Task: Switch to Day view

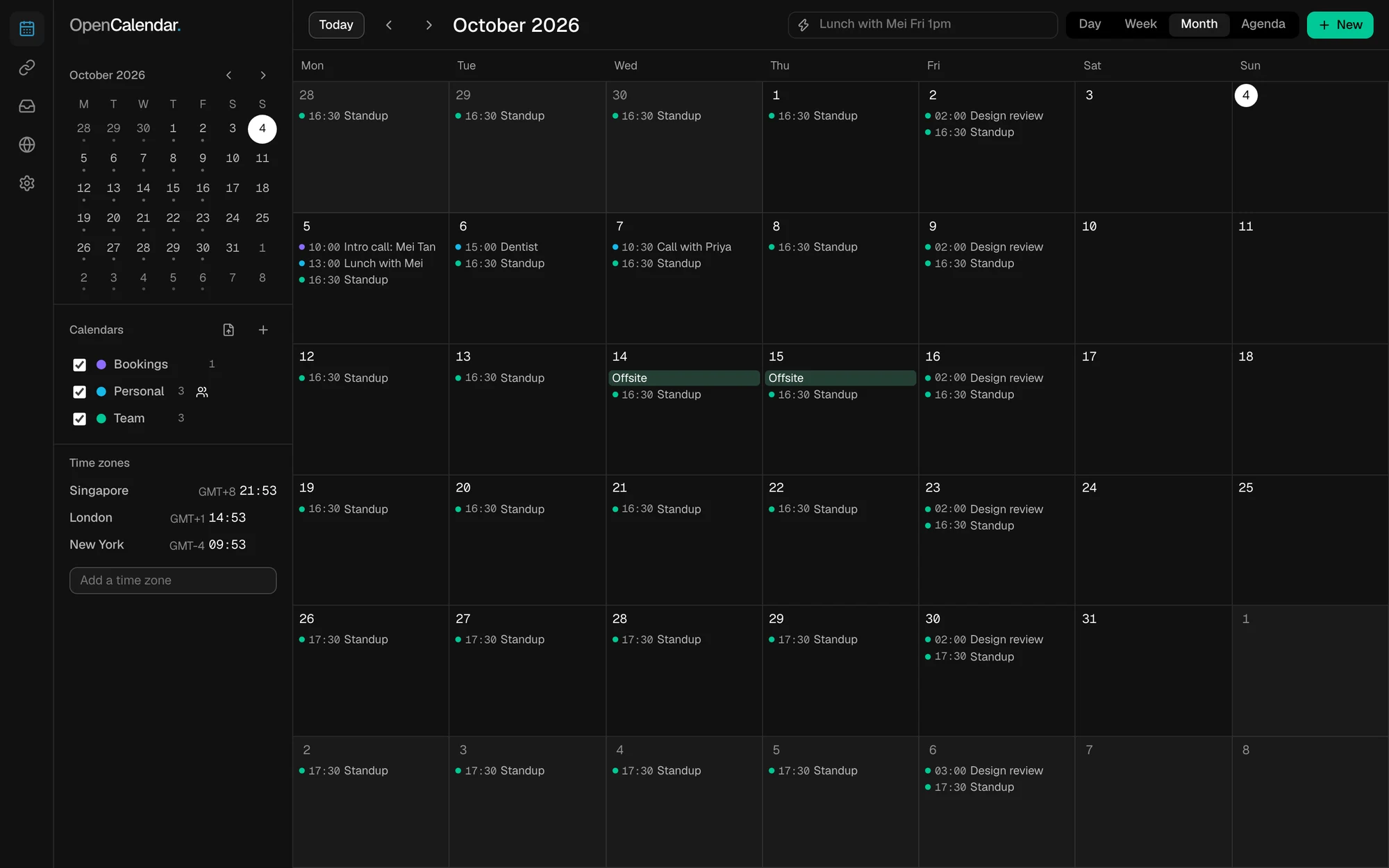Action: 1090,24
